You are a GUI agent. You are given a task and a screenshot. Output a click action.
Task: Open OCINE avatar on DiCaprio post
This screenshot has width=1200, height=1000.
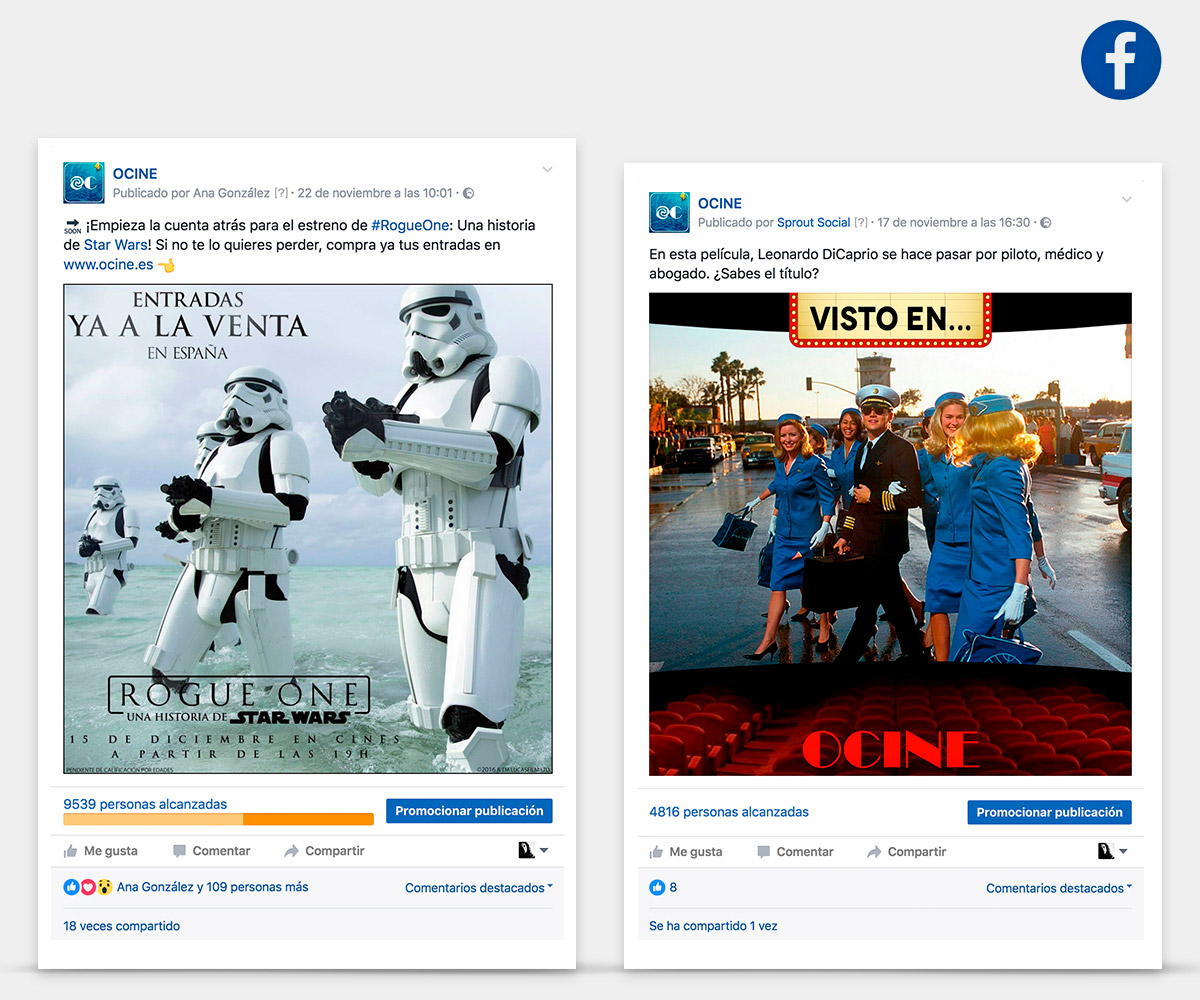669,212
